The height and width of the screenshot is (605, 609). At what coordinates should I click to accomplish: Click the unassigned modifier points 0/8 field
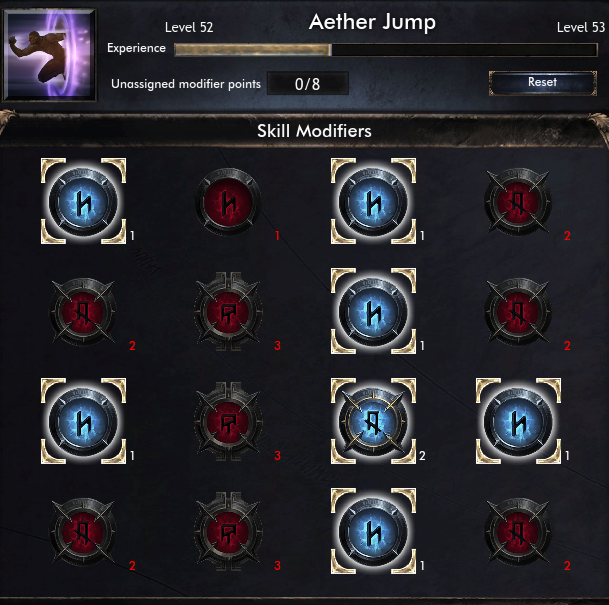click(x=308, y=83)
